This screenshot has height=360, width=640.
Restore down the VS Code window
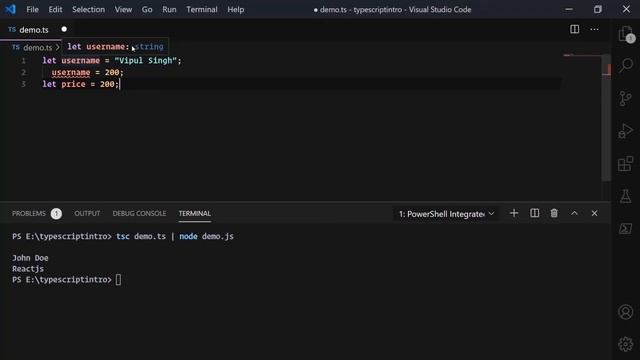(x=598, y=9)
